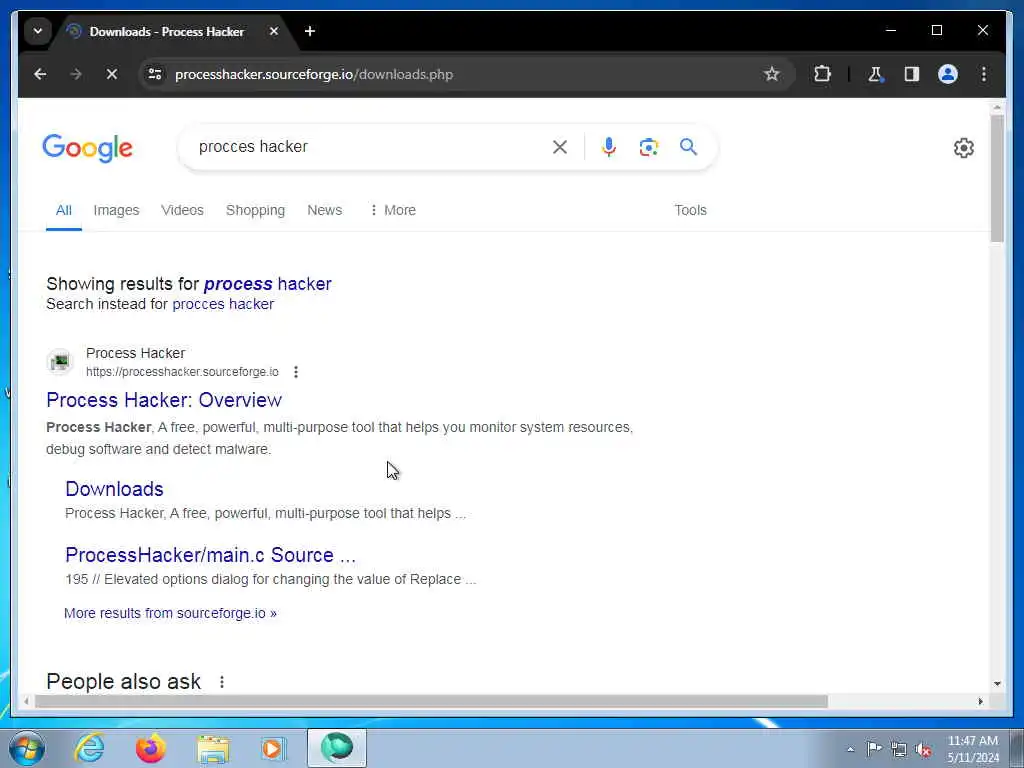
Task: Submit search with magnifier icon
Action: pos(688,147)
